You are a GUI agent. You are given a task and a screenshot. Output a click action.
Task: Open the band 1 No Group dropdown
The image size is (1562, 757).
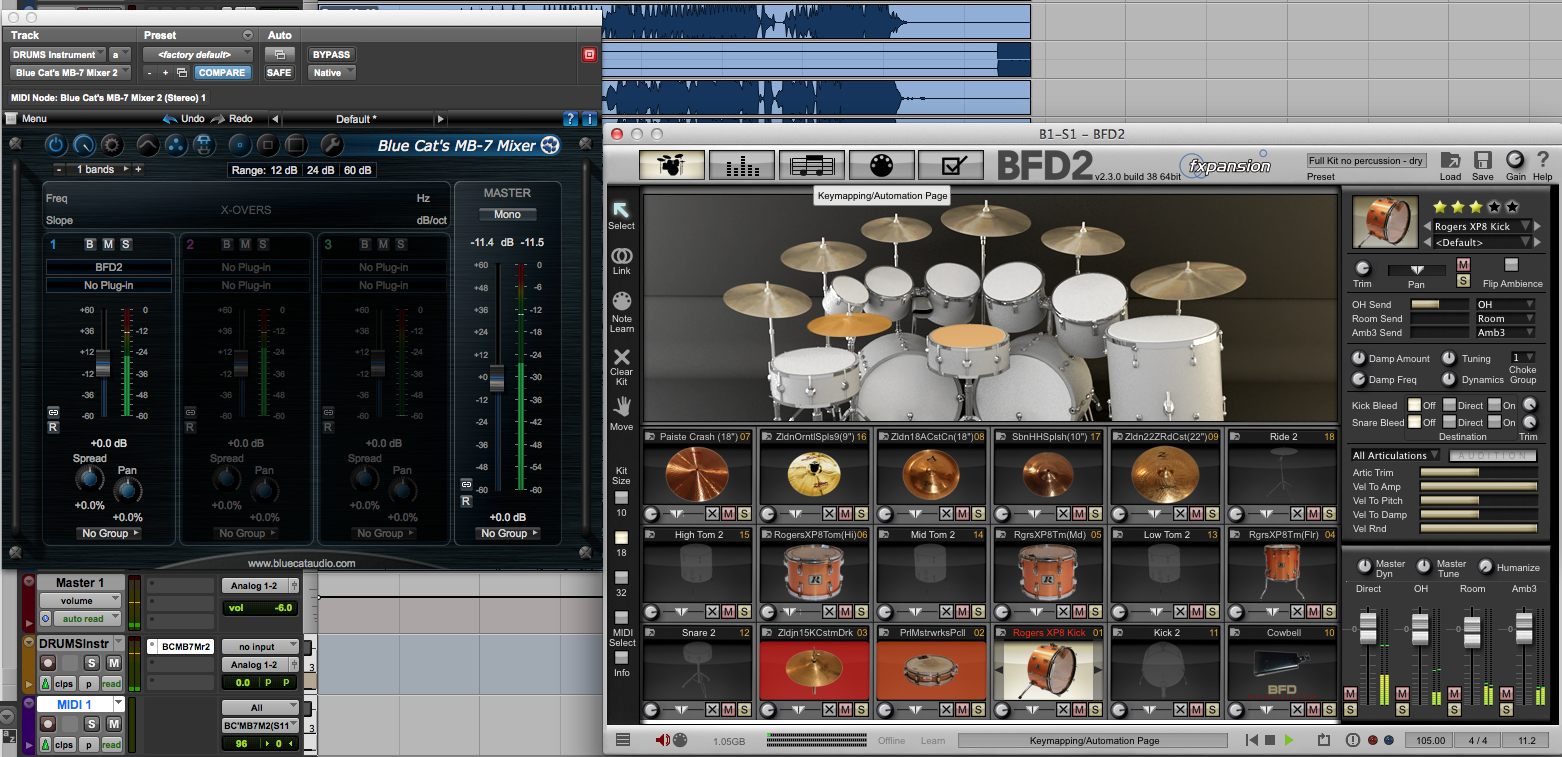point(111,533)
